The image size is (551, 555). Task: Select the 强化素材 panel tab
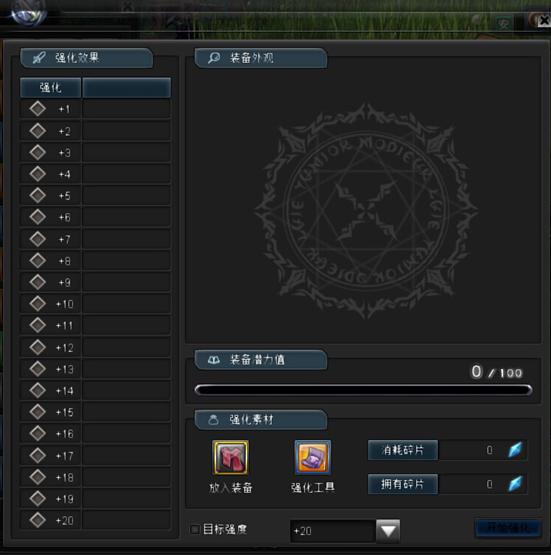click(x=261, y=420)
